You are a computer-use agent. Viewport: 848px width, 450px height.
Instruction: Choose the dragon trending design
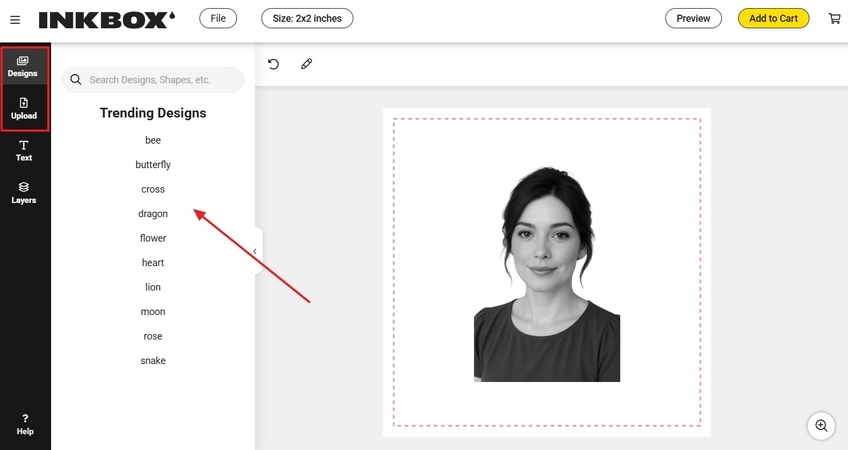153,214
